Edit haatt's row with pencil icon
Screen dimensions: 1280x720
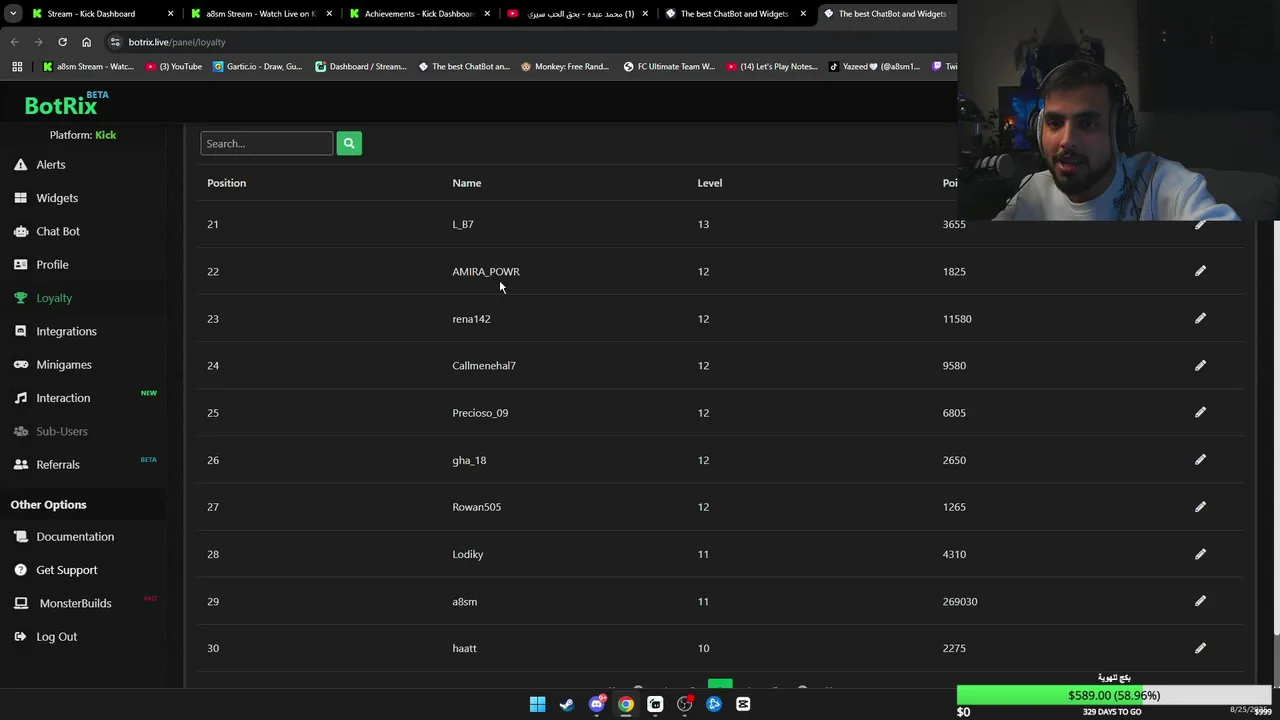1200,648
